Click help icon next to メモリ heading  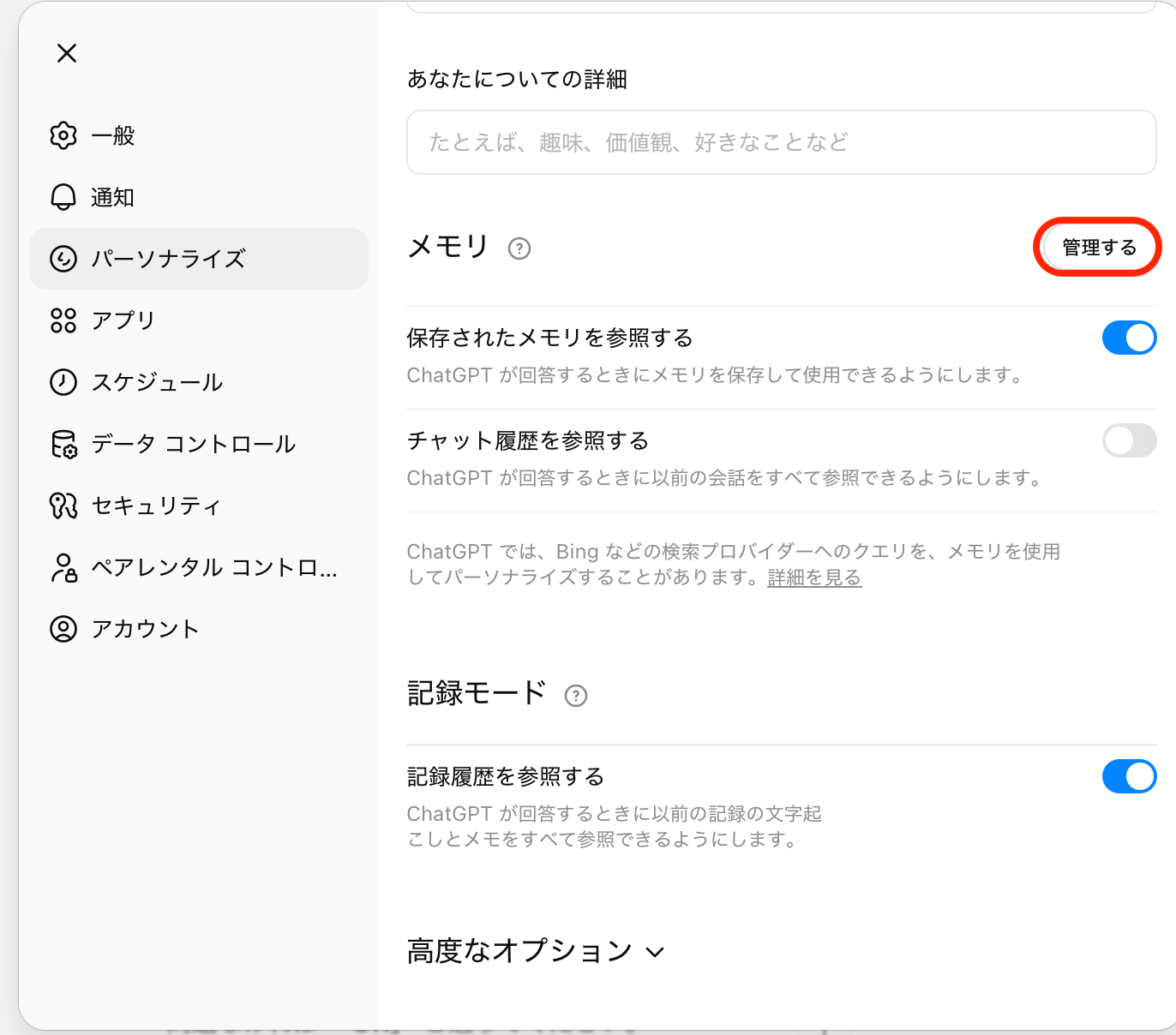click(519, 248)
